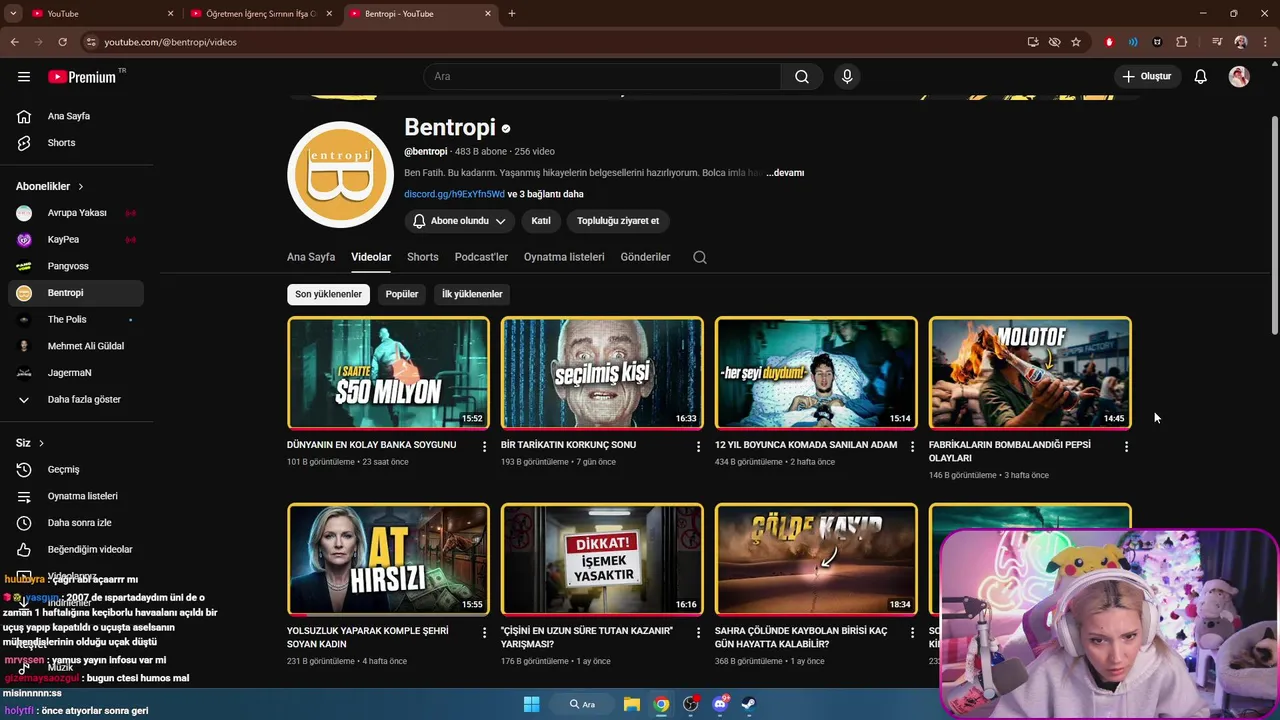
Task: Select Son yüklenenler filter chip
Action: pos(328,294)
